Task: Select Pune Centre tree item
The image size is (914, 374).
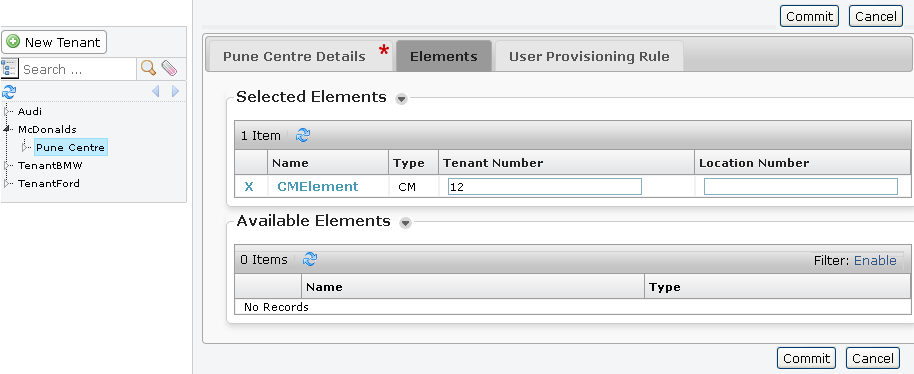Action: tap(71, 147)
